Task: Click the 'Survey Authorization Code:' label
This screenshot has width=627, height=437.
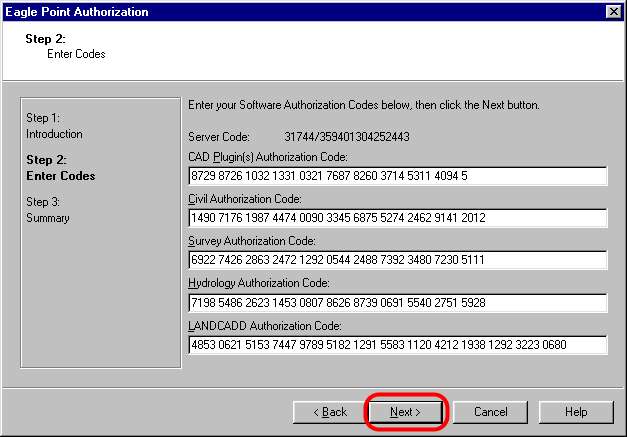Action: click(x=252, y=241)
